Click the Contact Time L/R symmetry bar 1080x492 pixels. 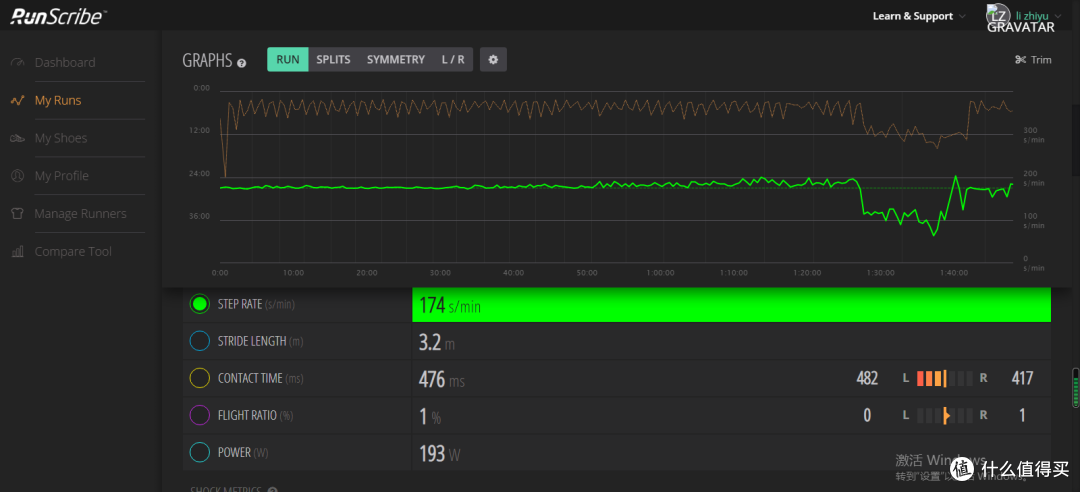[945, 378]
